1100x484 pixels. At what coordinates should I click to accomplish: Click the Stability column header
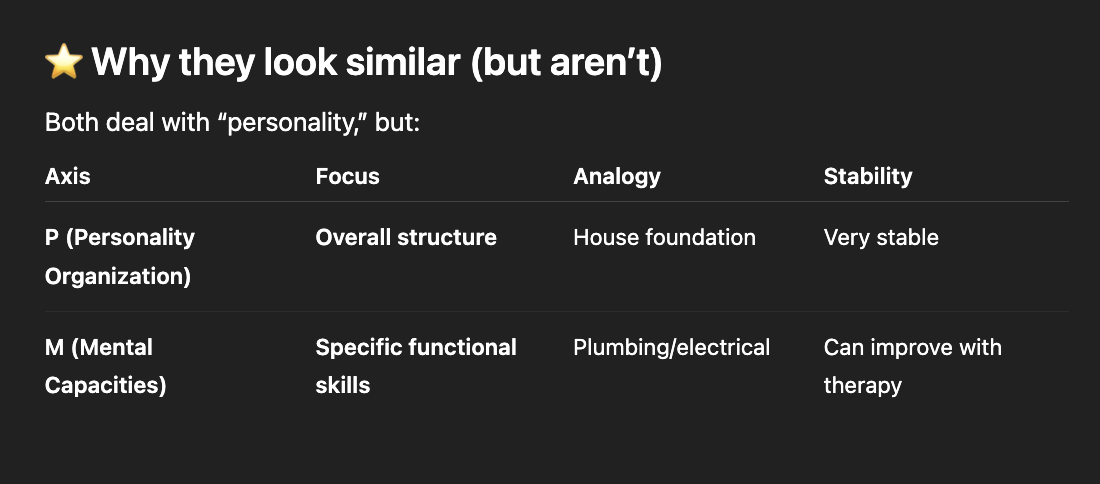click(868, 176)
